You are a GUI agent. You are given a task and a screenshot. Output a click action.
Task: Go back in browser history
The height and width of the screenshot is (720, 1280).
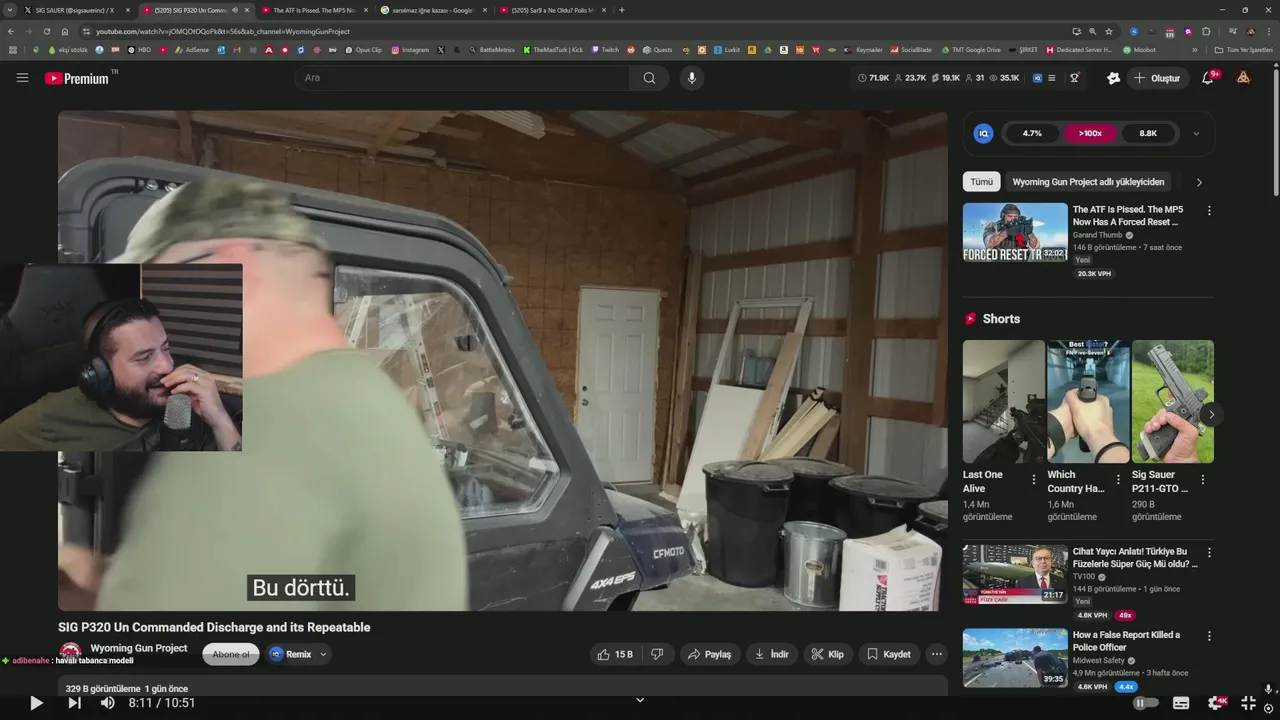(11, 31)
